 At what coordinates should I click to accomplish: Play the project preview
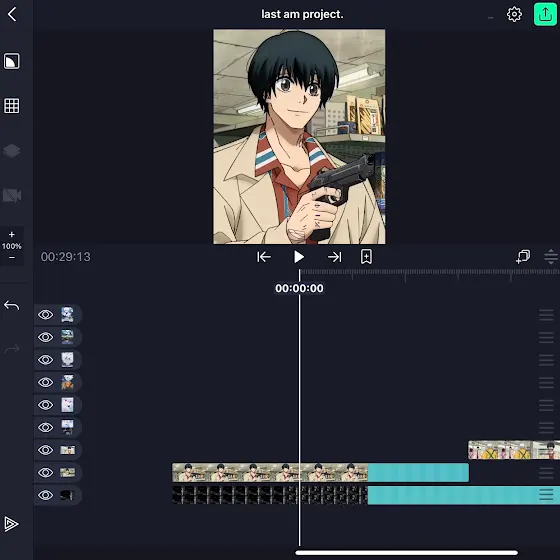(x=299, y=256)
